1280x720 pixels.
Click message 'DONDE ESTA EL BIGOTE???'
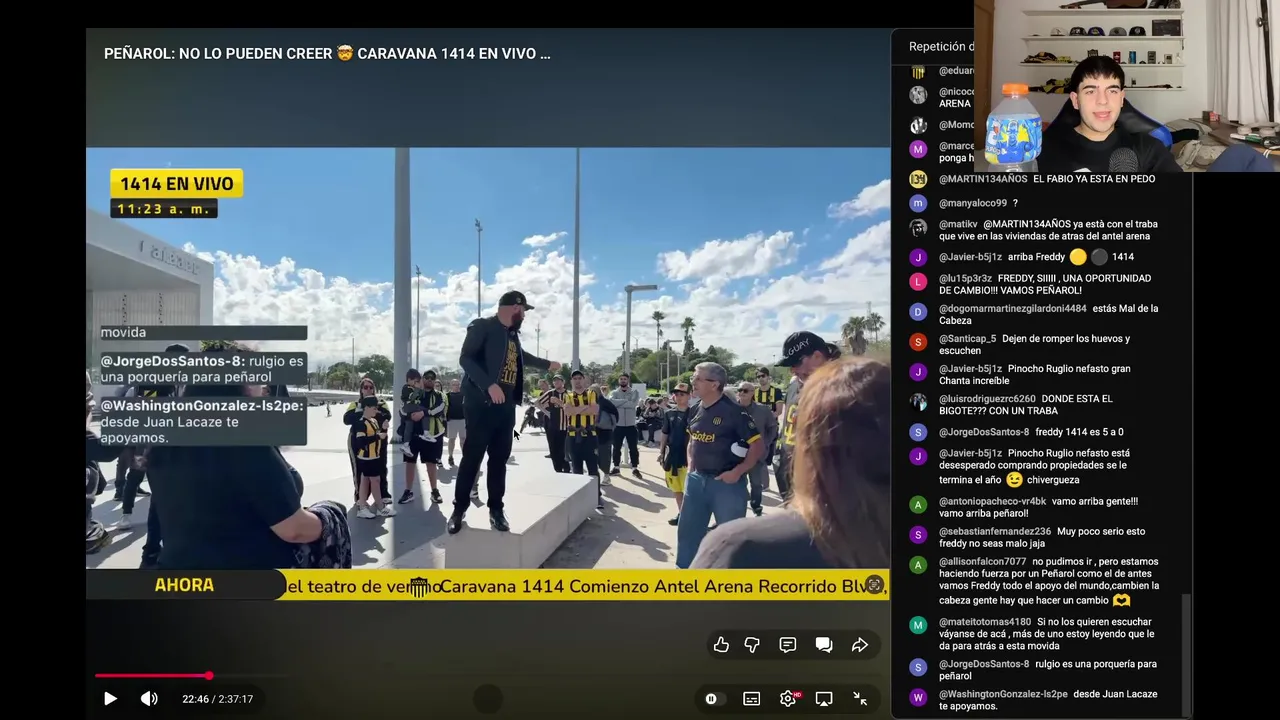pos(1026,405)
